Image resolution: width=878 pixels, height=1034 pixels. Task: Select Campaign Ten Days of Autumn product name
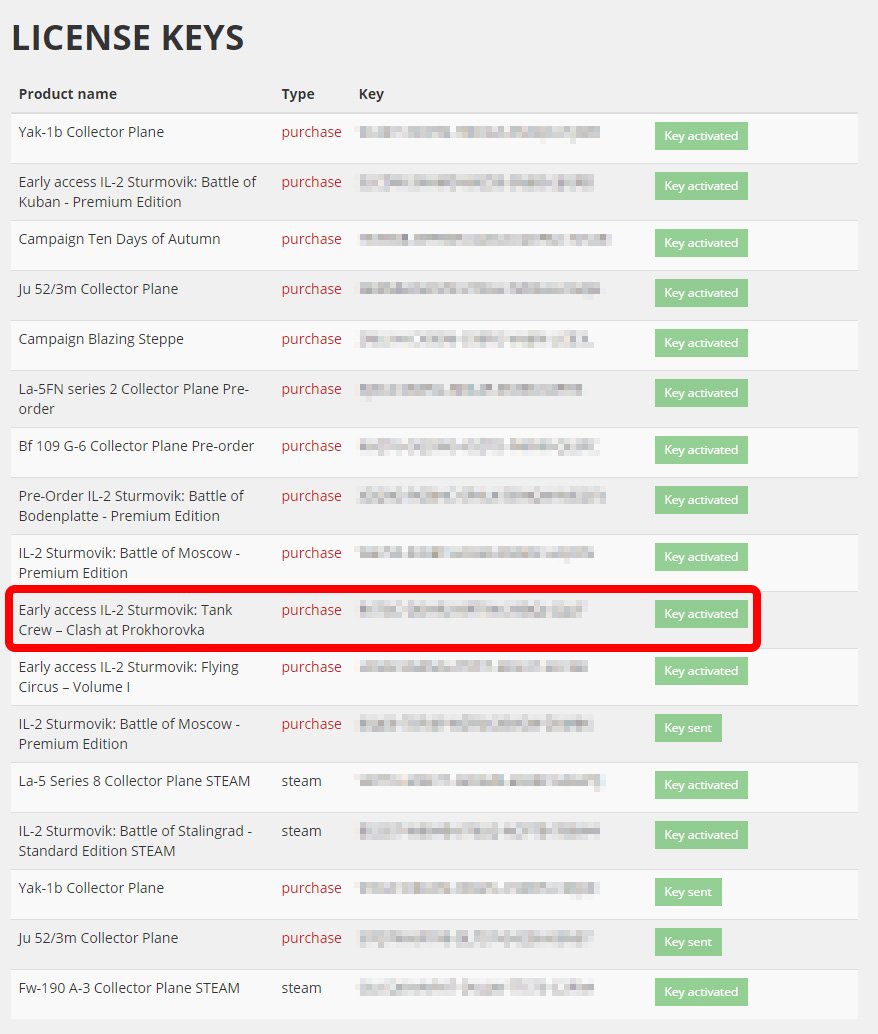pyautogui.click(x=119, y=239)
